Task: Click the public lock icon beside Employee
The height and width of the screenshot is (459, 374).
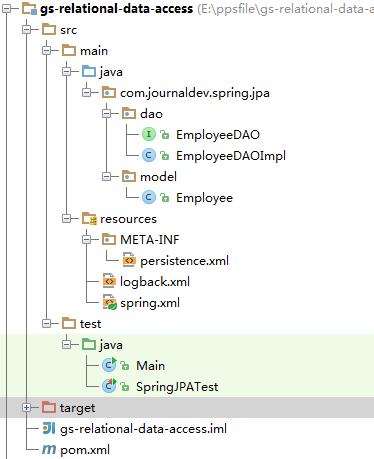Action: click(165, 198)
